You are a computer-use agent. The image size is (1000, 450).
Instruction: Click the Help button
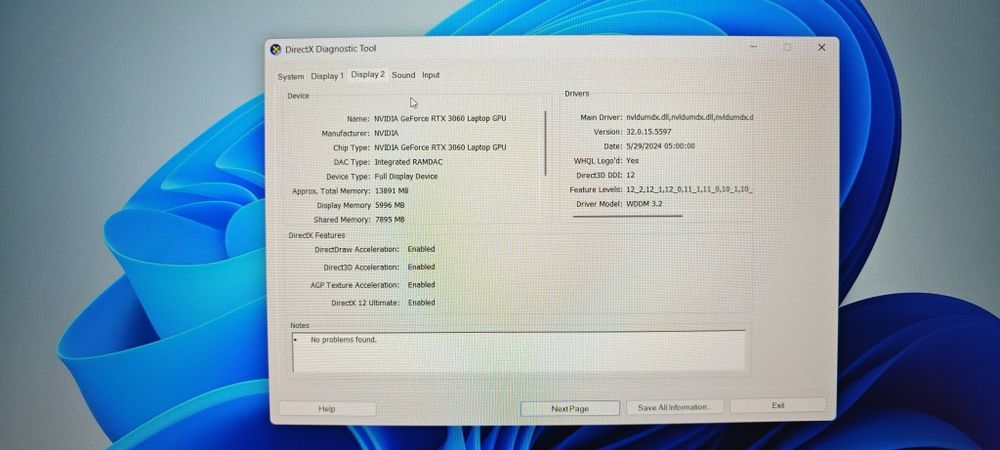pos(327,409)
